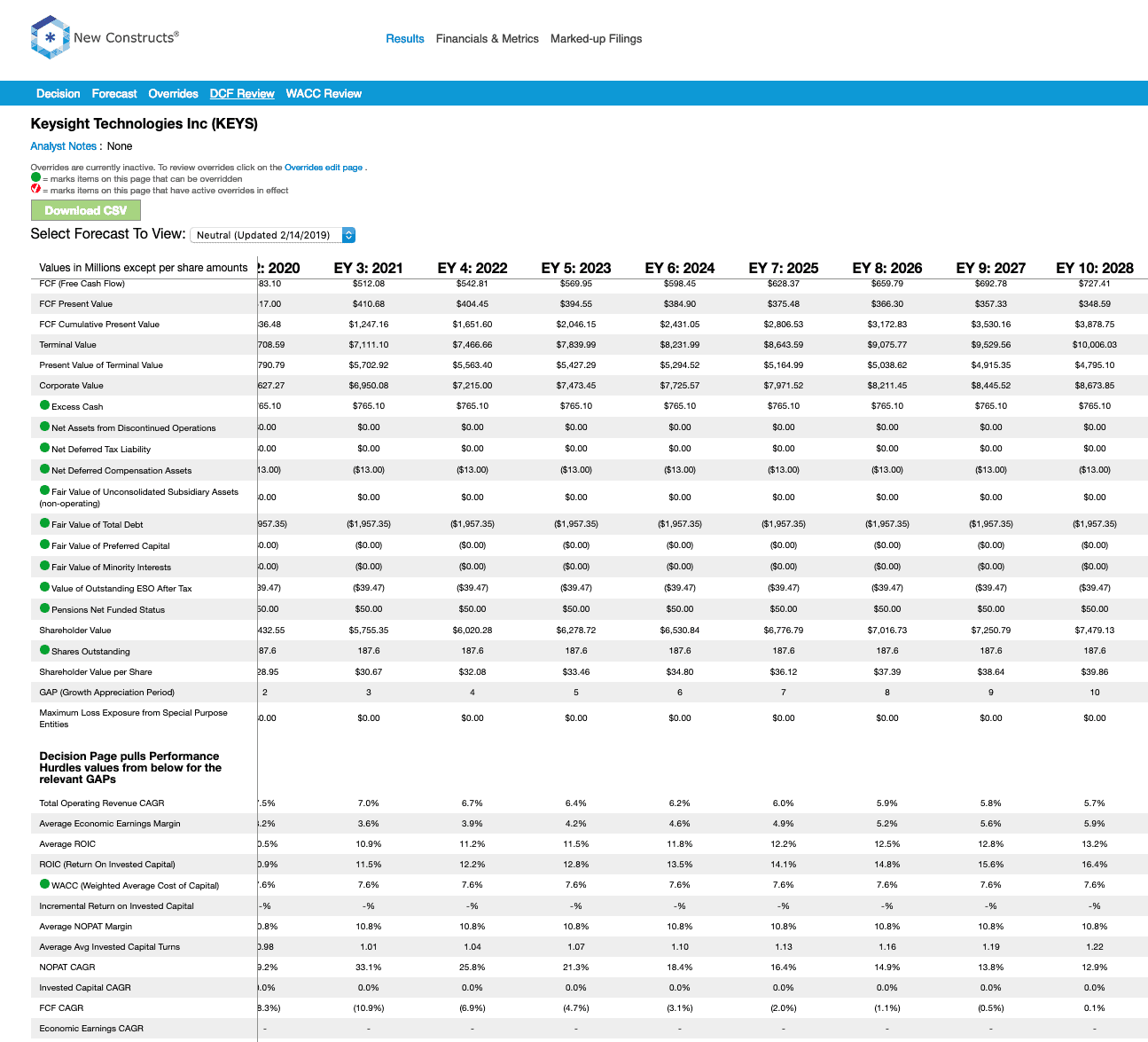Open Overrides in the blue navigation bar
1148x1042 pixels.
point(173,93)
